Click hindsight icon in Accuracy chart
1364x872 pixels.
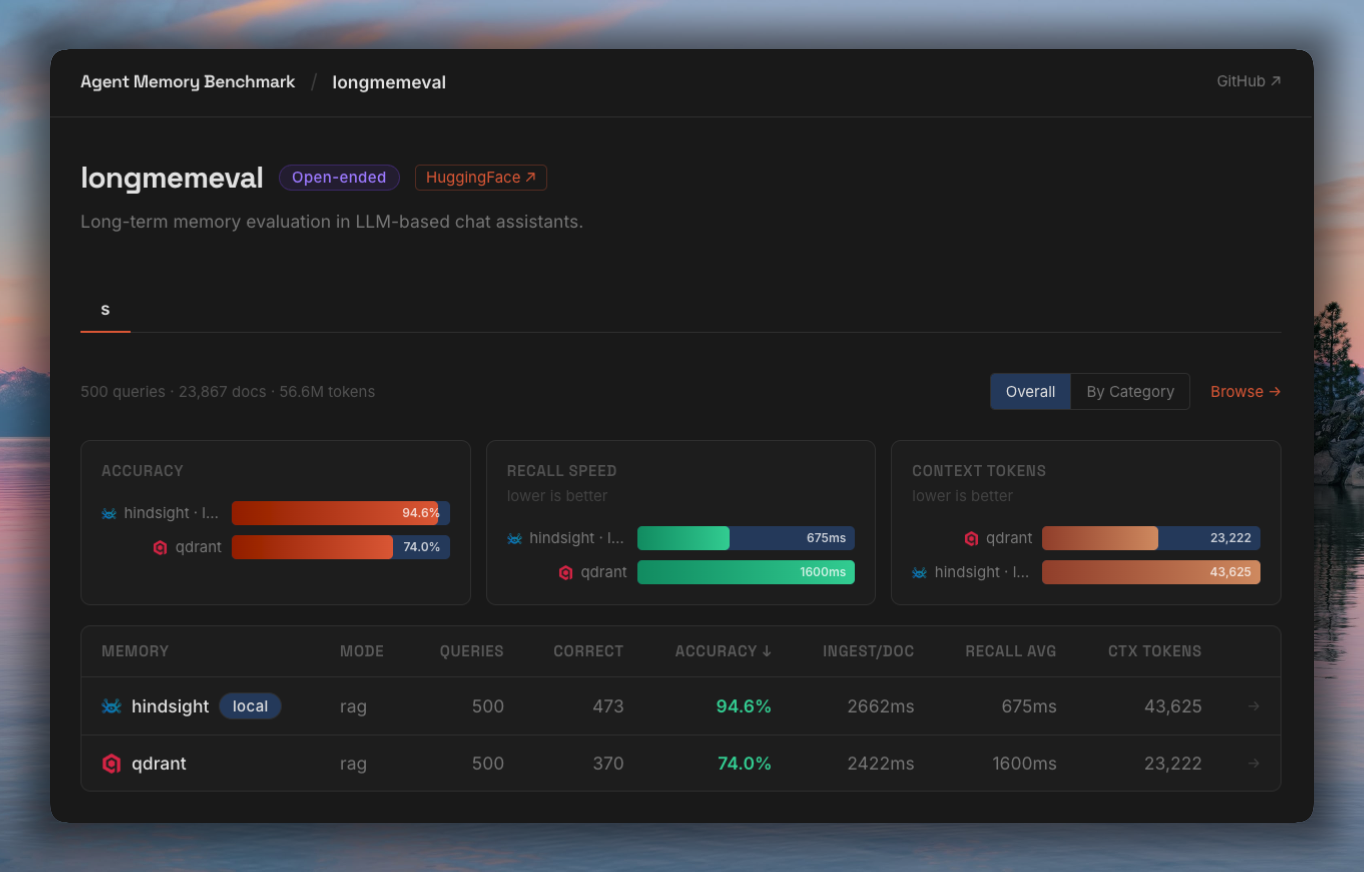click(109, 513)
